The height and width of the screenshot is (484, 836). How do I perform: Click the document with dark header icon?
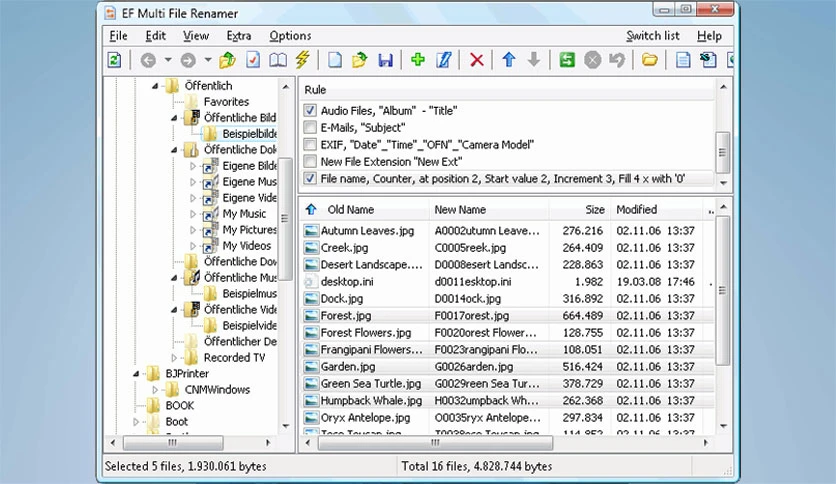pyautogui.click(x=708, y=60)
